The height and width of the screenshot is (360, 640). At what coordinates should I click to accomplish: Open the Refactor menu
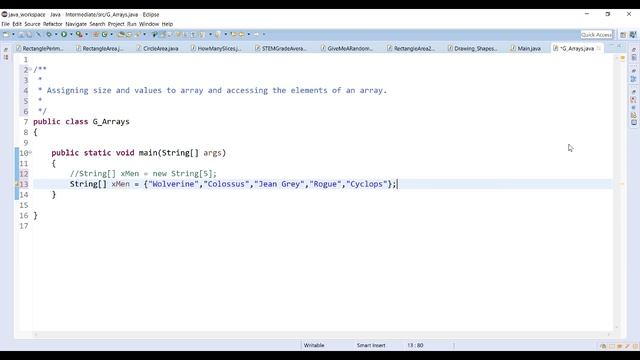point(53,24)
